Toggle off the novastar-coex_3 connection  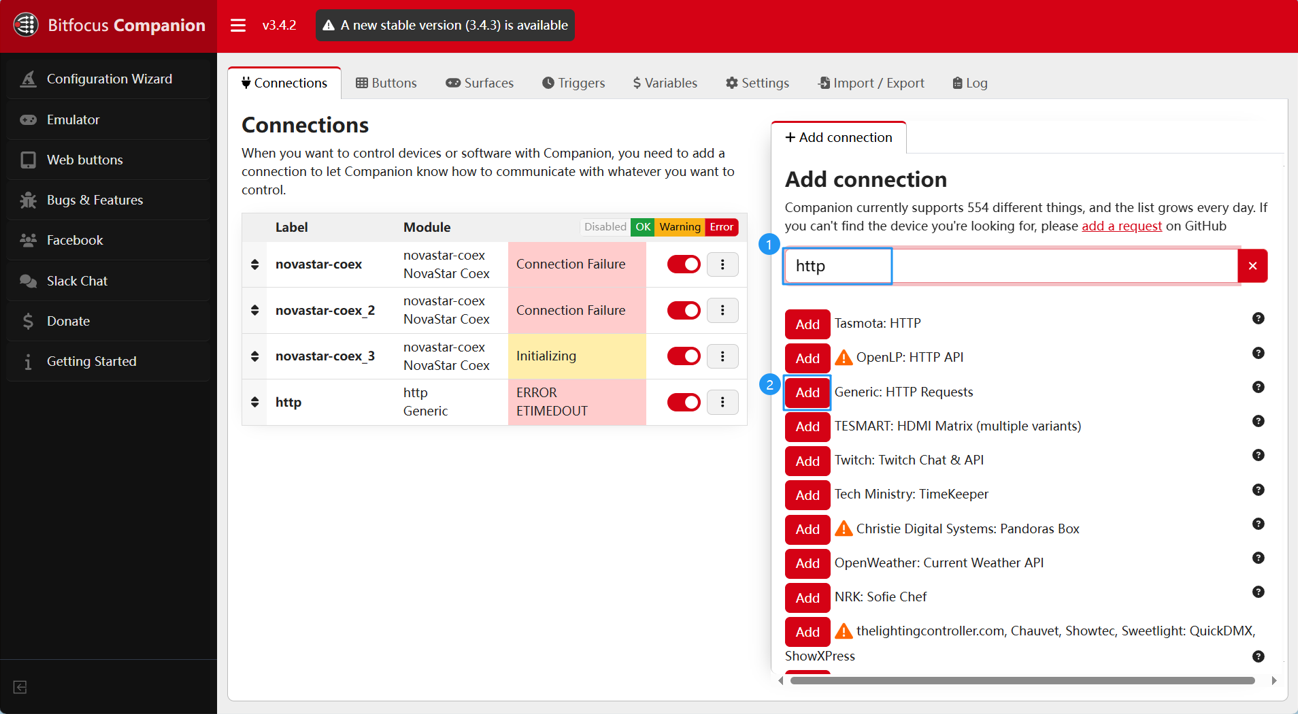coord(683,356)
